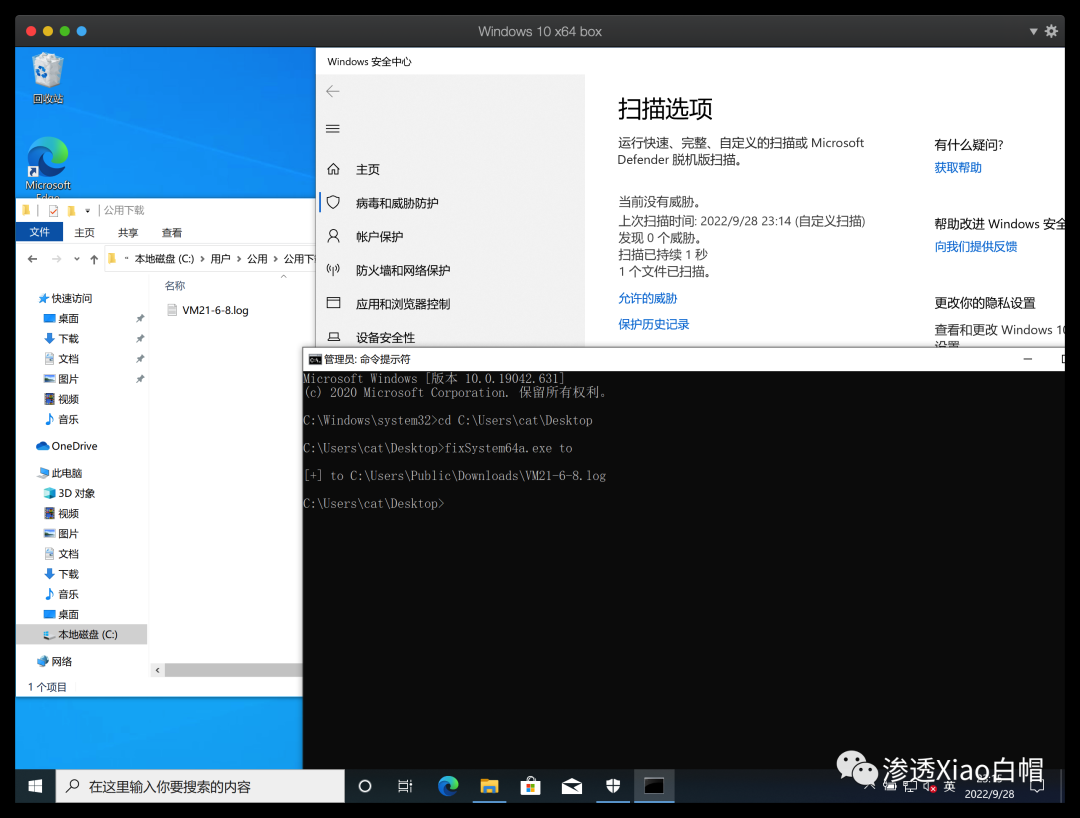This screenshot has width=1080, height=818.
Task: Open 保护历史记录 link
Action: click(654, 324)
